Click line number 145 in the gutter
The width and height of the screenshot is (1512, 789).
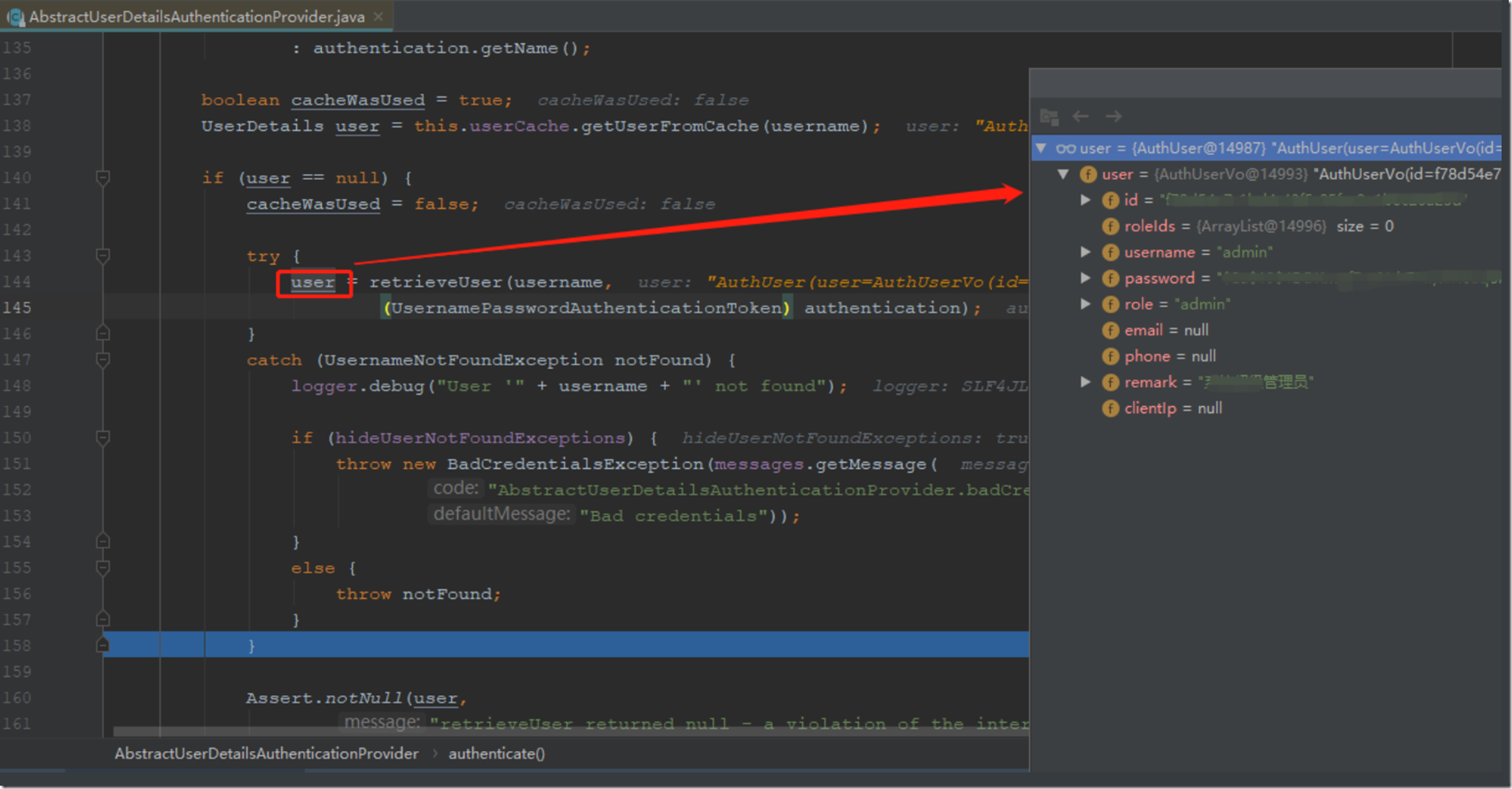tap(17, 307)
